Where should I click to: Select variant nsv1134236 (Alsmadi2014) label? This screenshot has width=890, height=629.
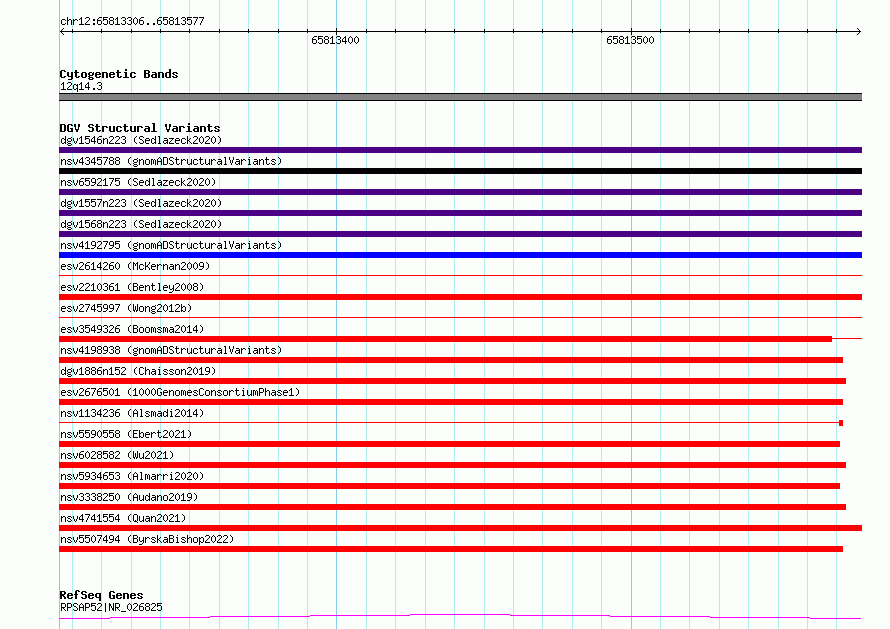132,413
